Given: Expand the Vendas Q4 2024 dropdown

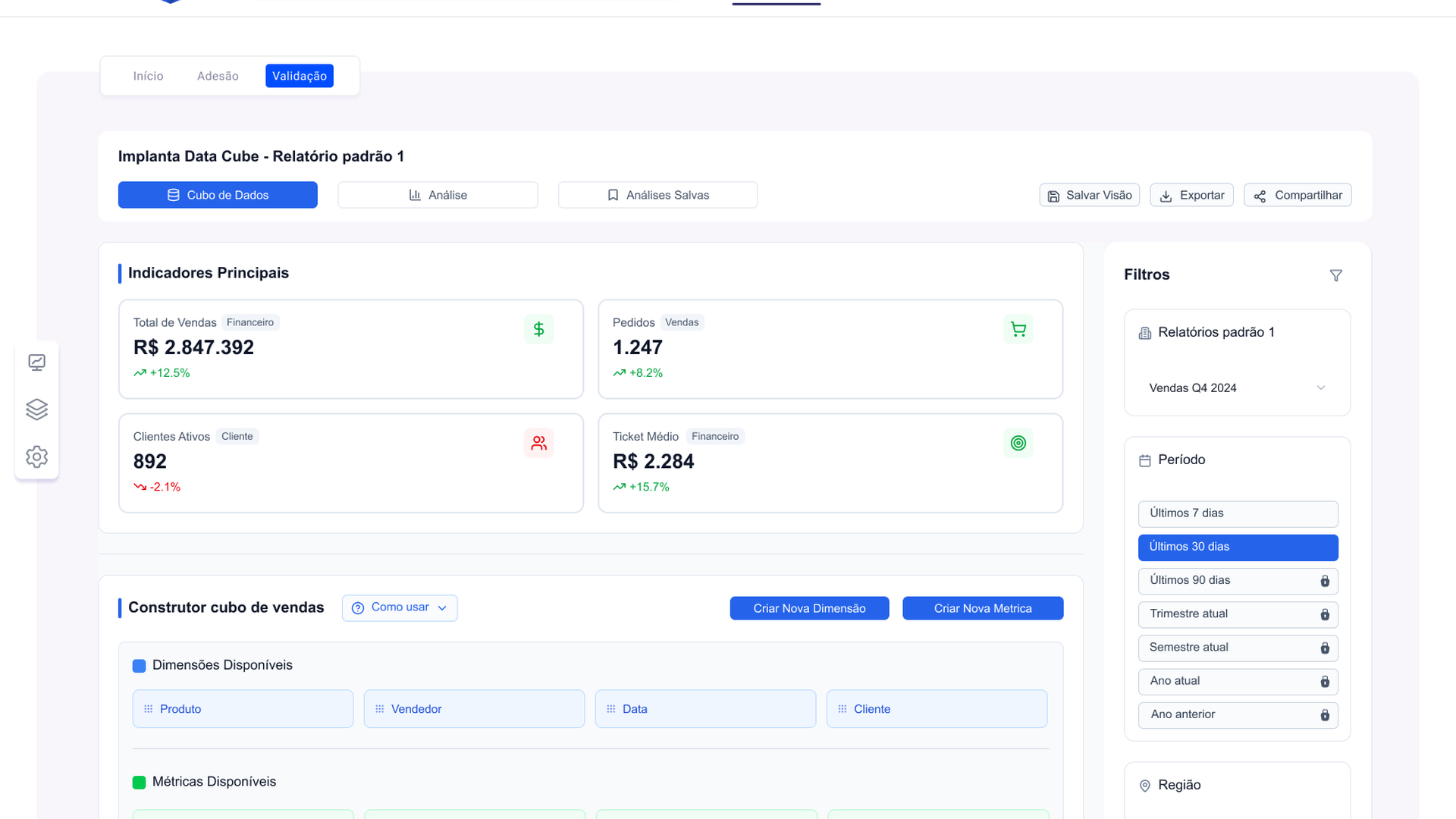Looking at the screenshot, I should tap(1238, 388).
